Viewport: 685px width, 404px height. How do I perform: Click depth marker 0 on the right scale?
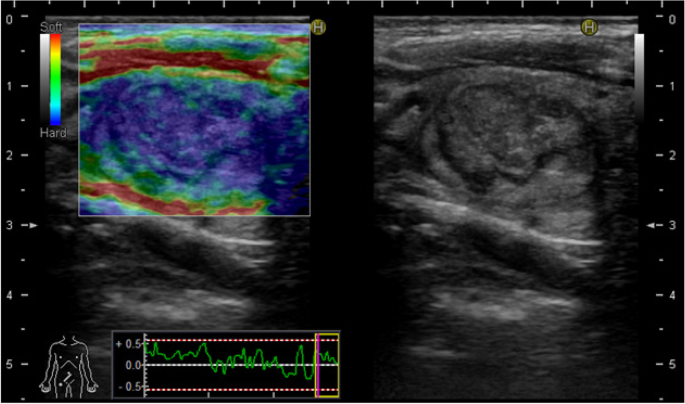click(x=673, y=19)
